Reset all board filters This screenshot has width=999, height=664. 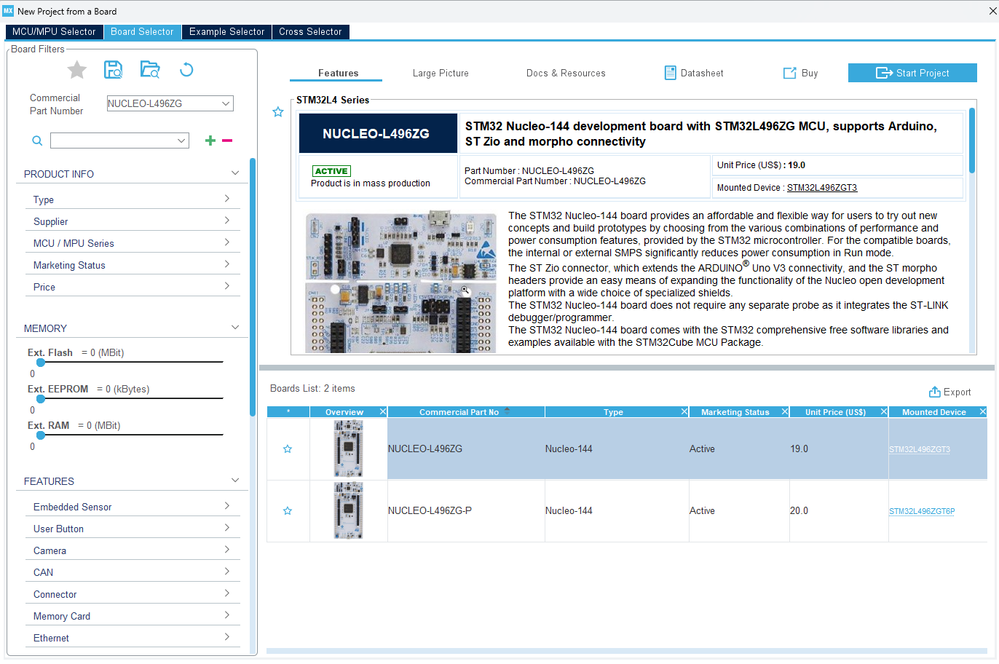186,70
